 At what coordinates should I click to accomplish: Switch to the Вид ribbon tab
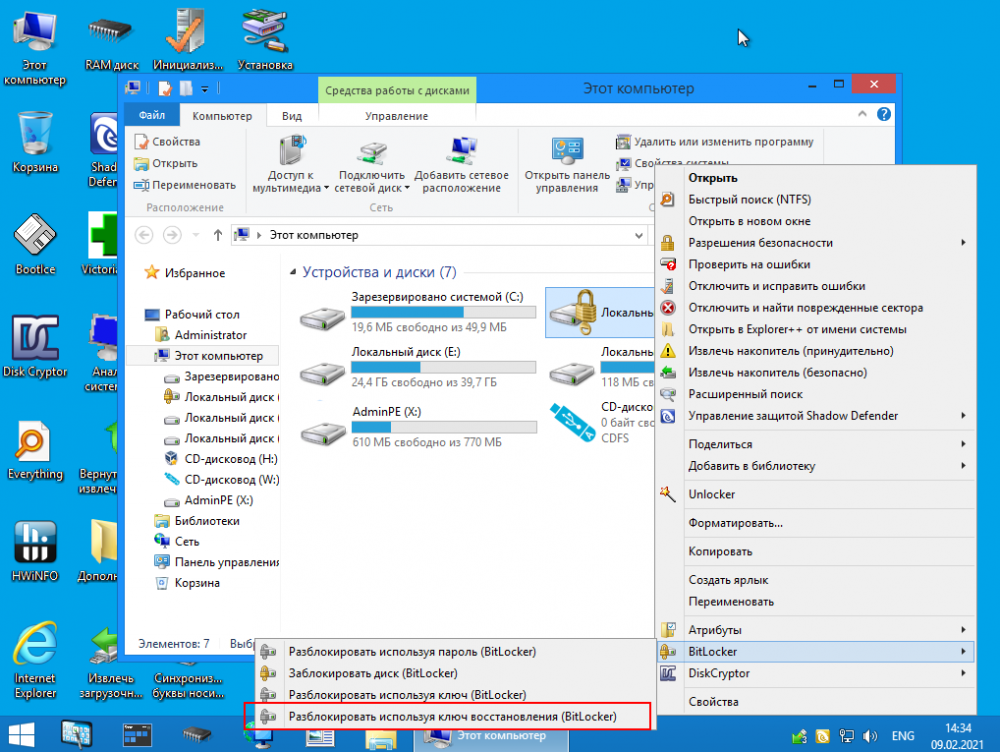click(291, 116)
